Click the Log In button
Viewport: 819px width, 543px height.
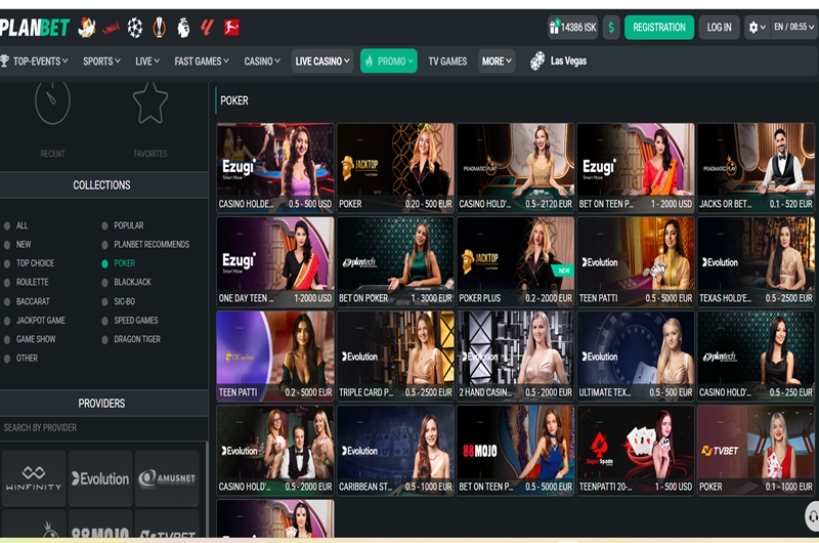[719, 27]
